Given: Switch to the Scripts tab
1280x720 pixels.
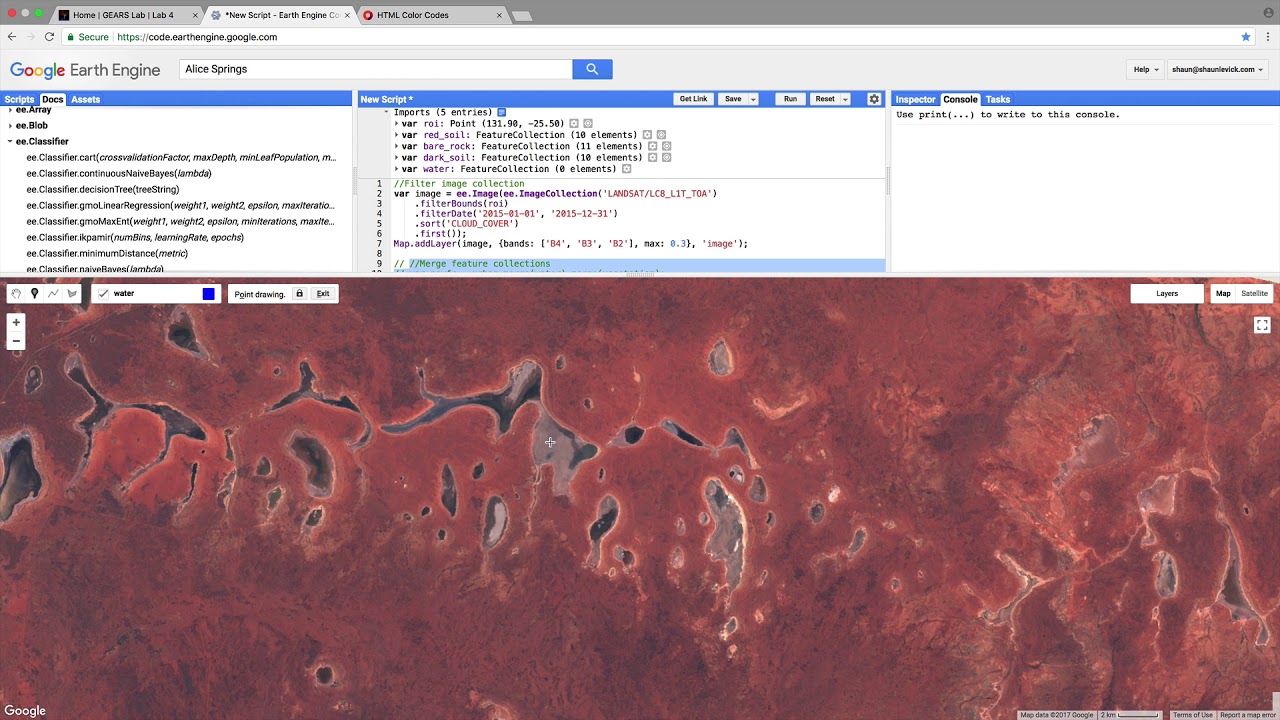Looking at the screenshot, I should point(19,100).
